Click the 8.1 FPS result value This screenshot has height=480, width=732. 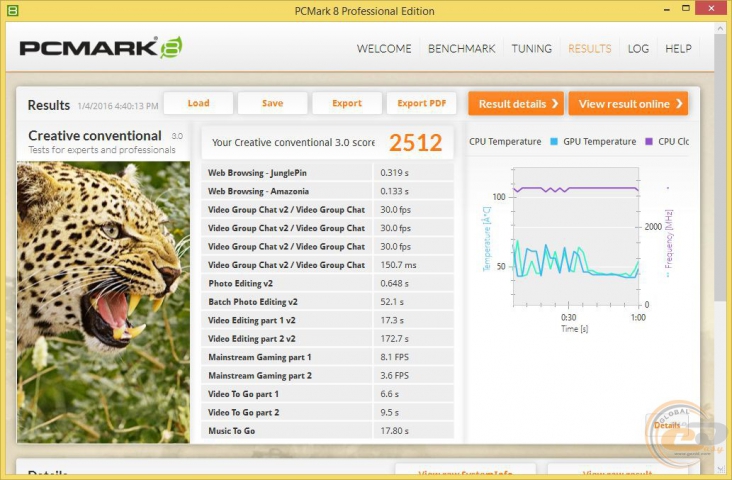[x=394, y=357]
